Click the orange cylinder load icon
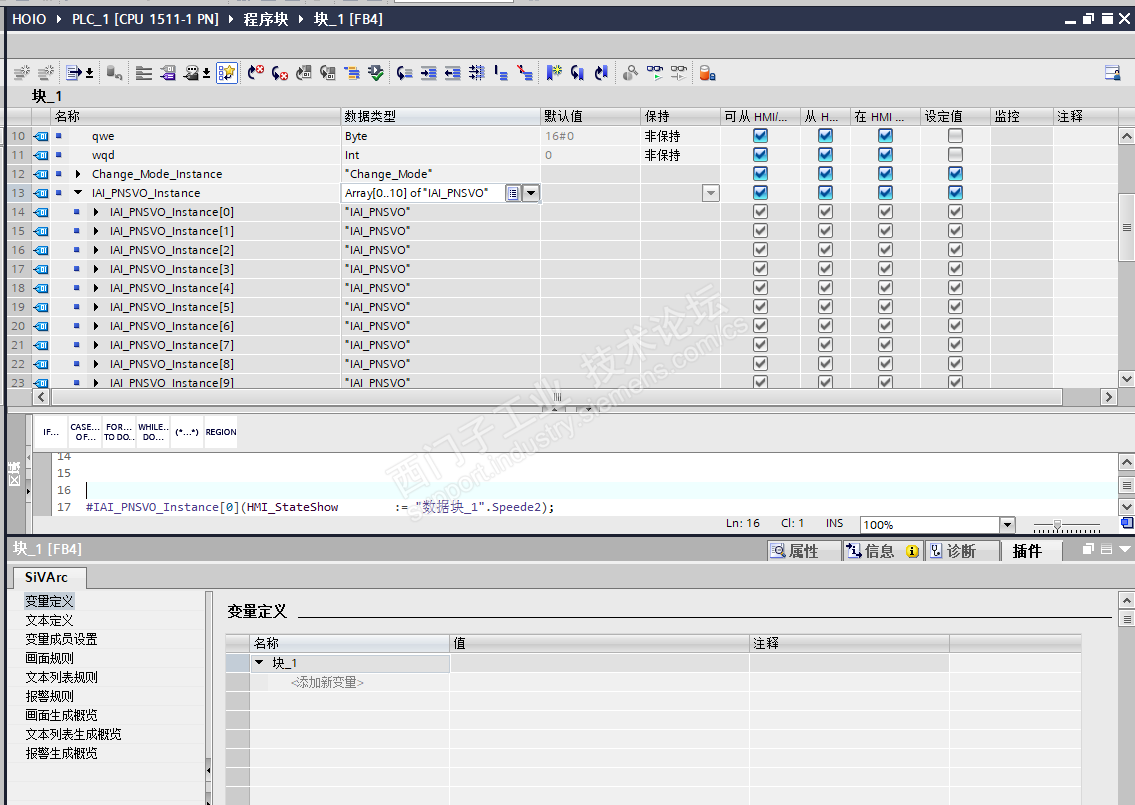The image size is (1135, 805). (707, 72)
